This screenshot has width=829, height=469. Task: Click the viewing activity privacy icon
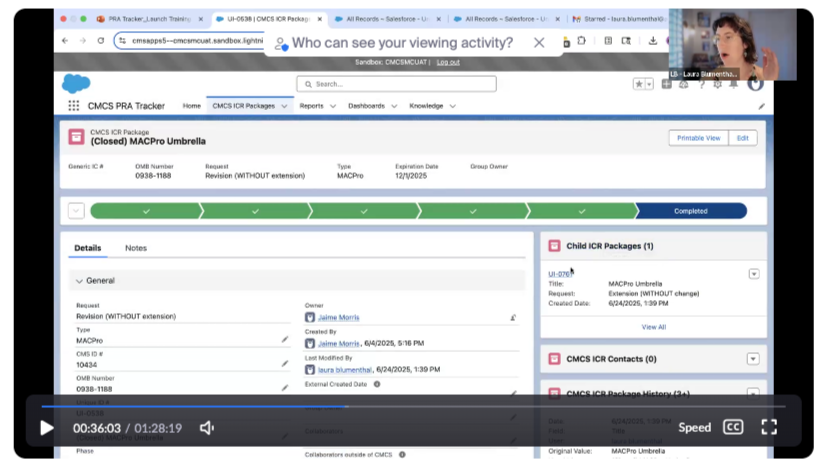[x=281, y=43]
